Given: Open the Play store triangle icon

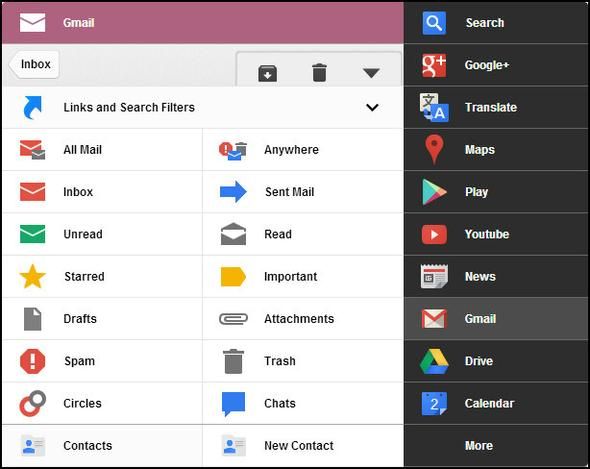Looking at the screenshot, I should (x=434, y=192).
